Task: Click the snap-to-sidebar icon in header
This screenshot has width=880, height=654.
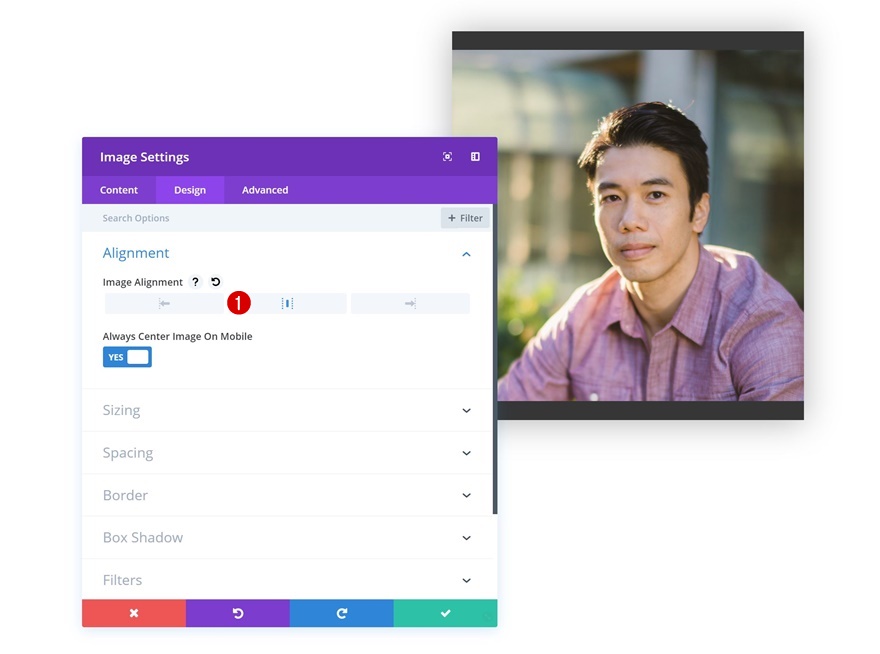Action: tap(475, 157)
